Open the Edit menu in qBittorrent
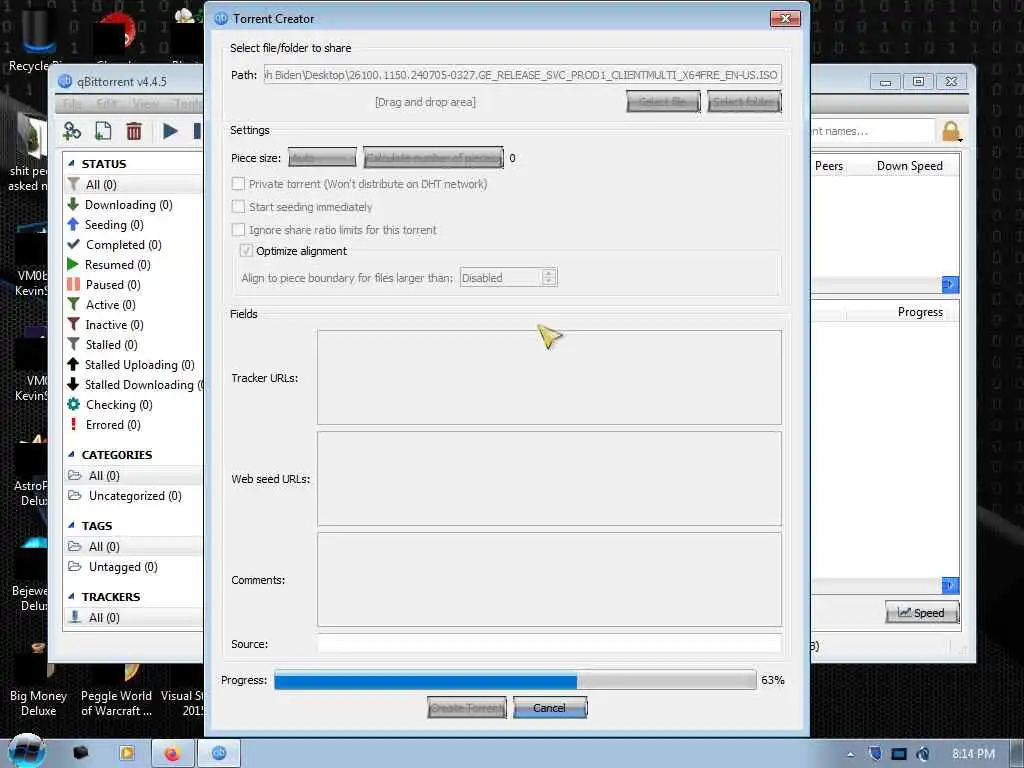The height and width of the screenshot is (768, 1024). 107,104
